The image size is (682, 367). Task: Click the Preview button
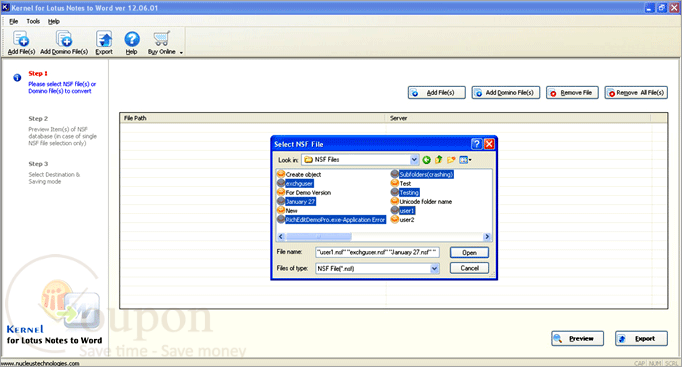tap(577, 338)
